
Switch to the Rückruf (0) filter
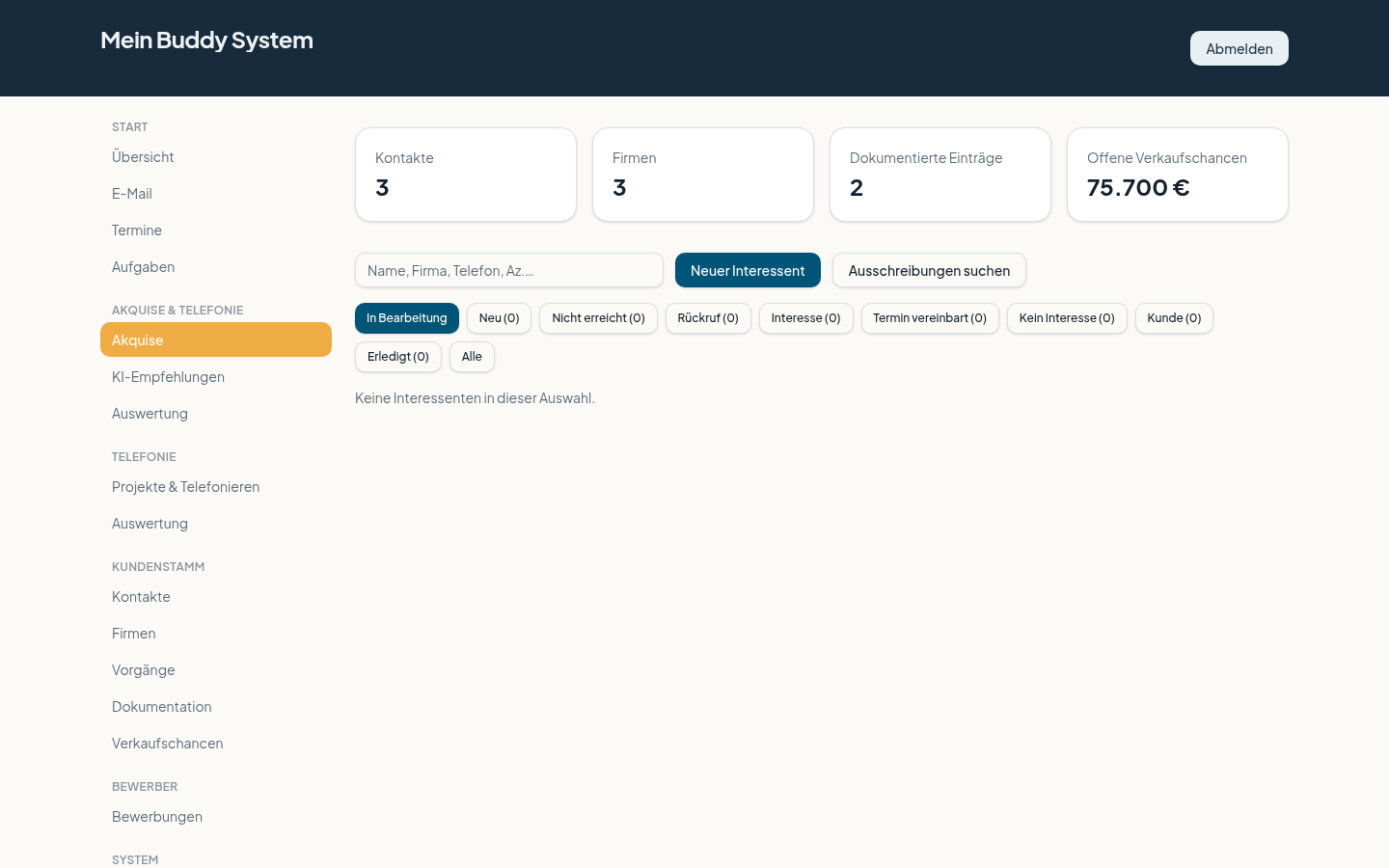[x=708, y=318]
